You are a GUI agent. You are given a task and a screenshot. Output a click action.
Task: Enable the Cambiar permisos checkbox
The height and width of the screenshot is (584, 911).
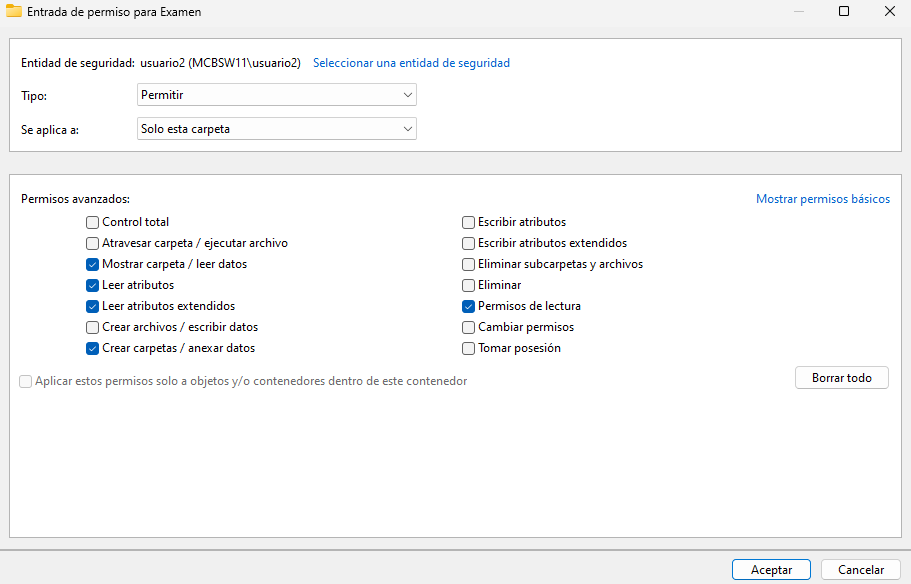pos(468,327)
